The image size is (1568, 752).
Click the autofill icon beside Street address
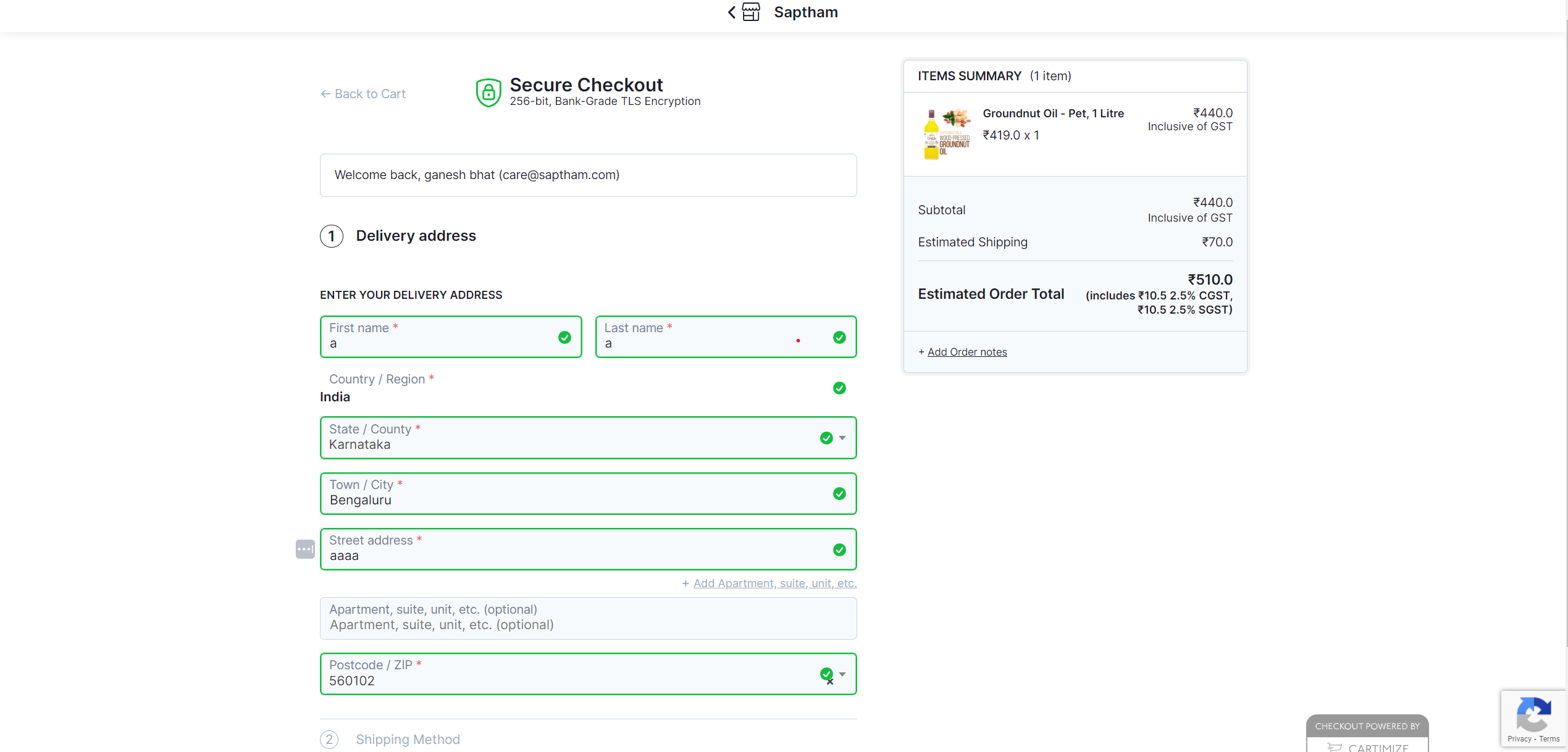pyautogui.click(x=305, y=549)
